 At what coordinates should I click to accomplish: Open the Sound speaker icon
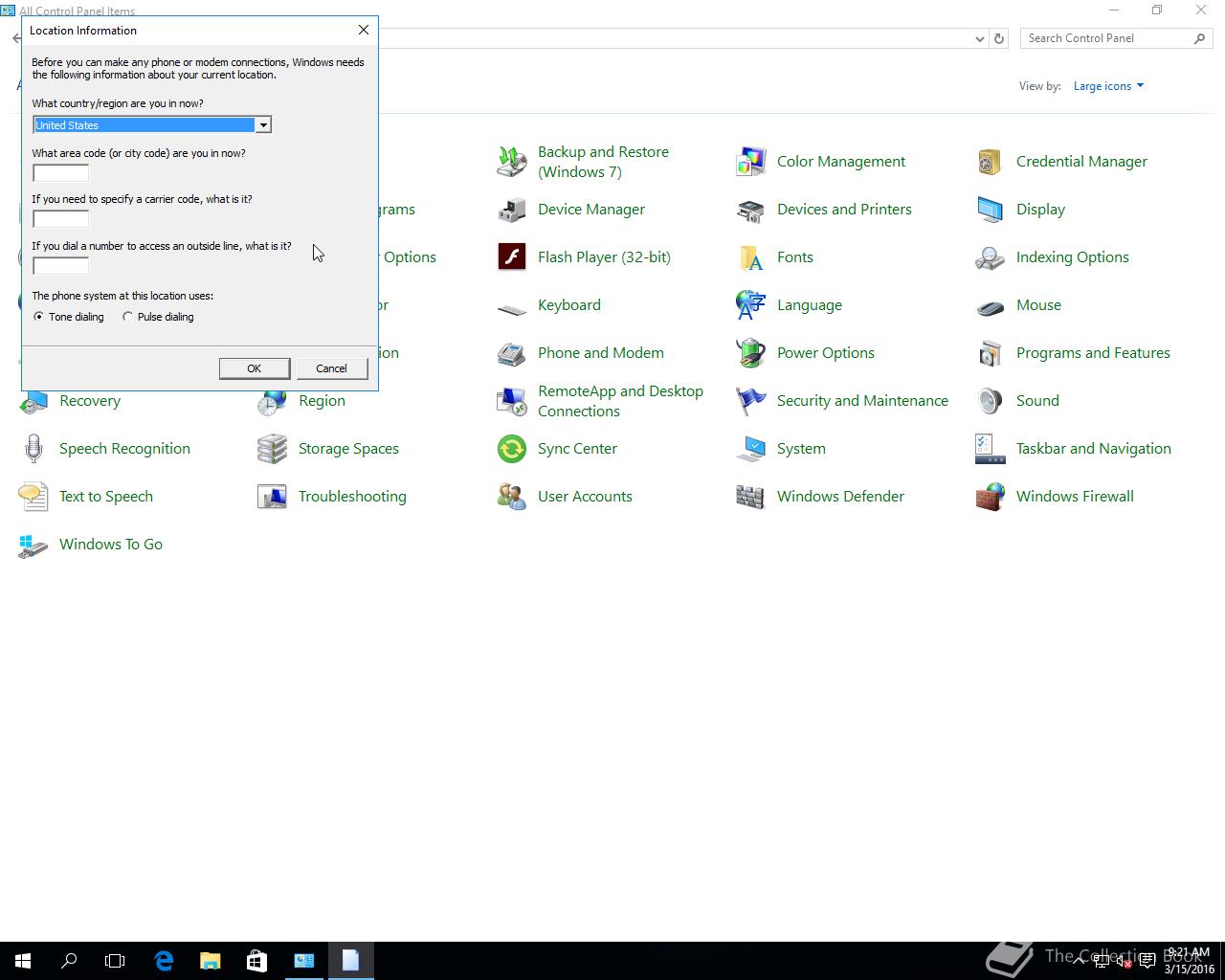pos(991,401)
